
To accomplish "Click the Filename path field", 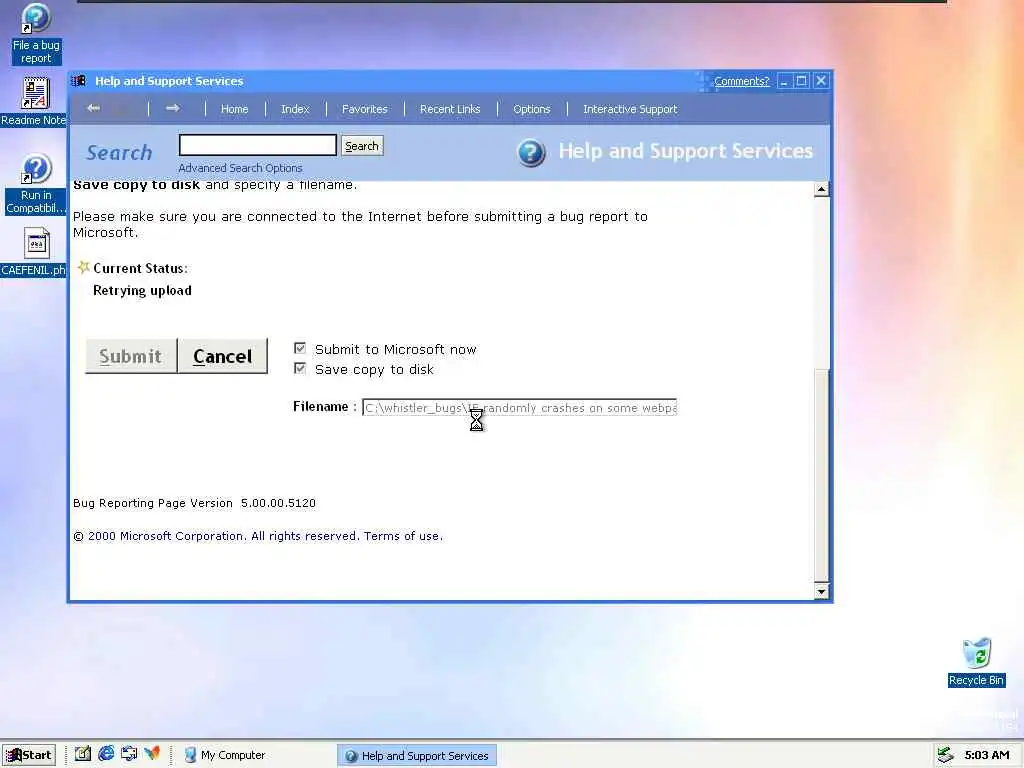I will (x=519, y=408).
